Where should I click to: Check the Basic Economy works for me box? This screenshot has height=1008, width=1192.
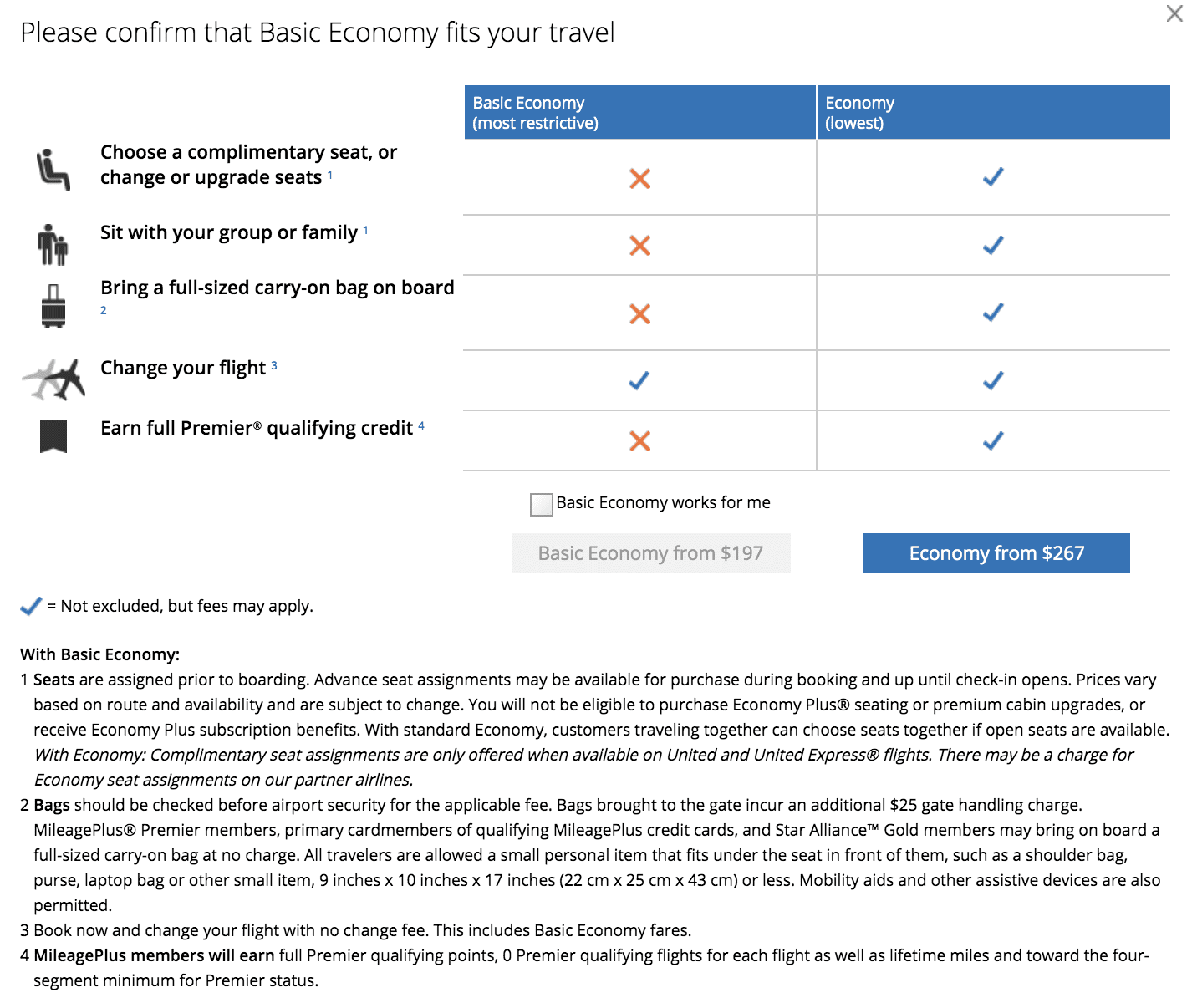pos(541,504)
